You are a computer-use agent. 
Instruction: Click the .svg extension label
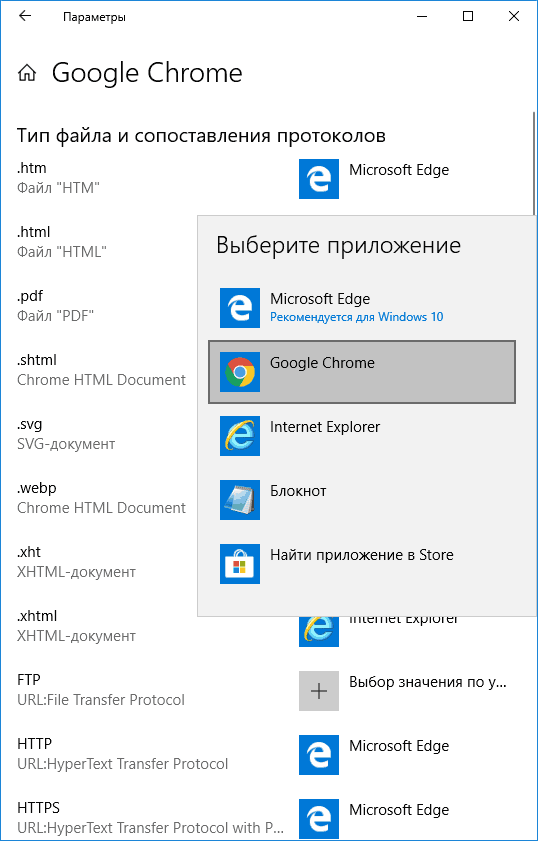coord(30,424)
